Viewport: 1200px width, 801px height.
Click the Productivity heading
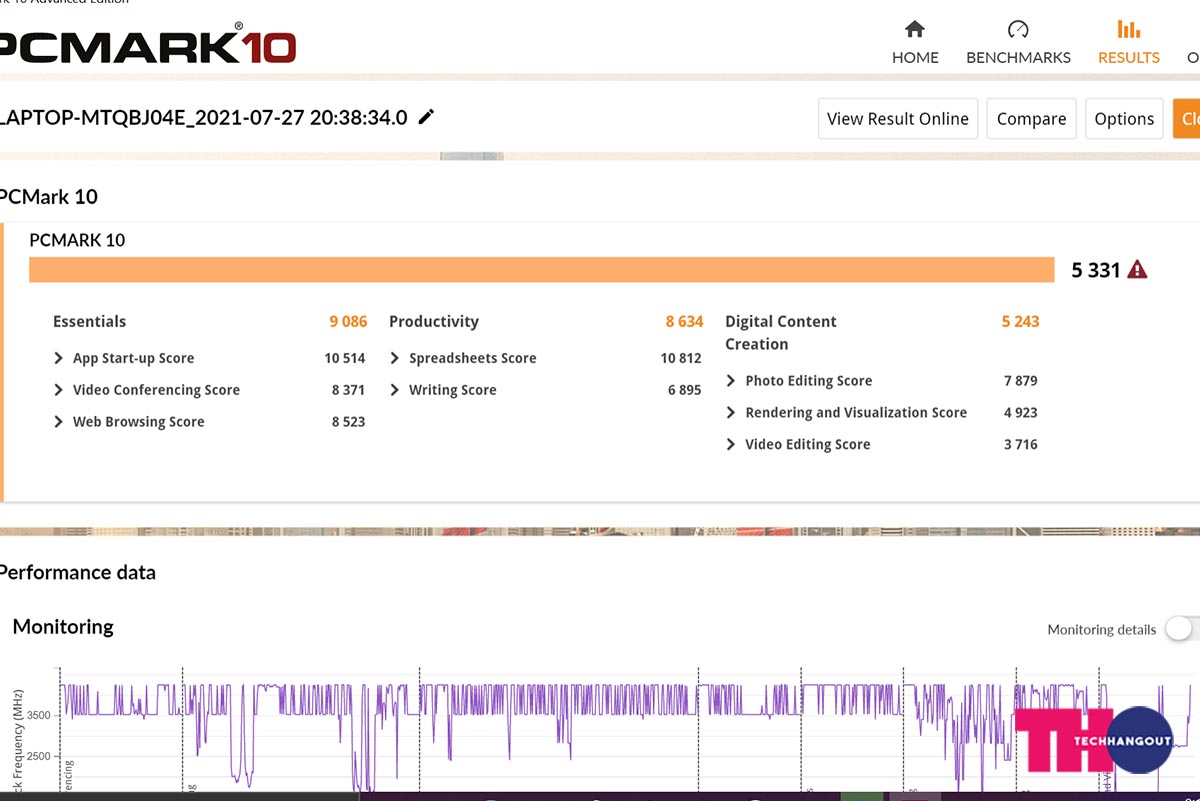(434, 321)
